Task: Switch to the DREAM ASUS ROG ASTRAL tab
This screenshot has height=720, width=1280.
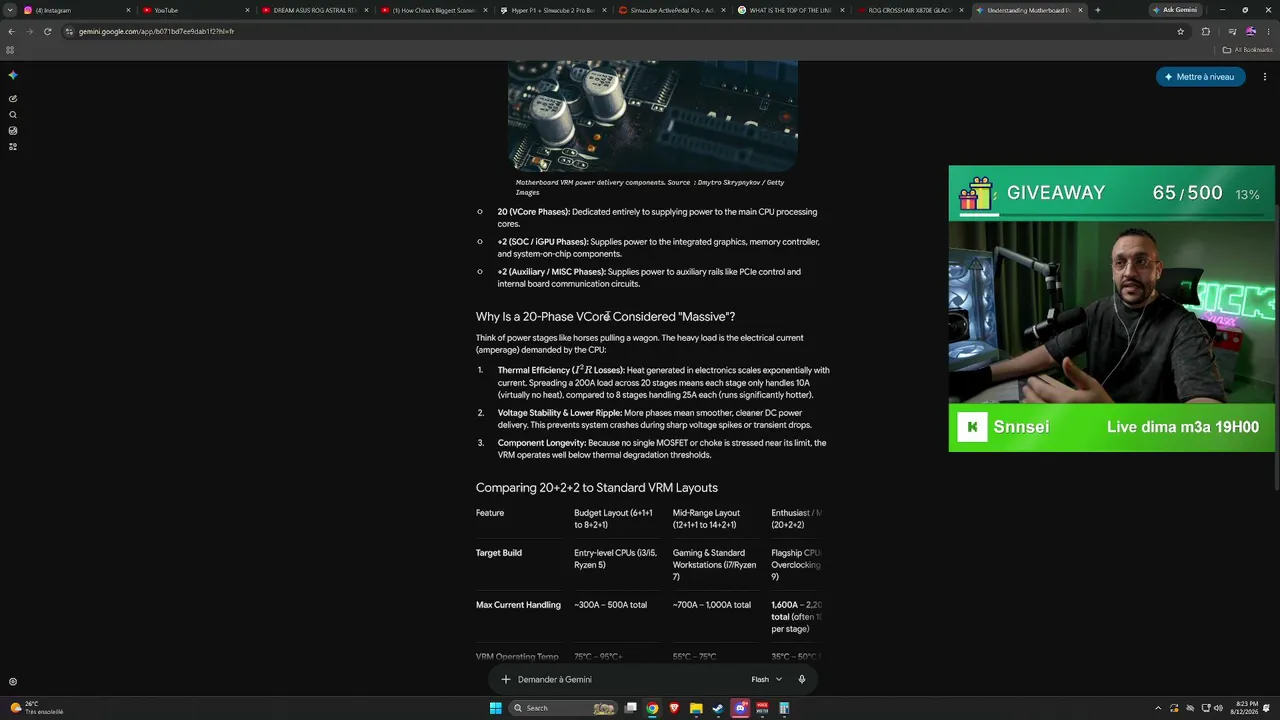Action: [314, 10]
